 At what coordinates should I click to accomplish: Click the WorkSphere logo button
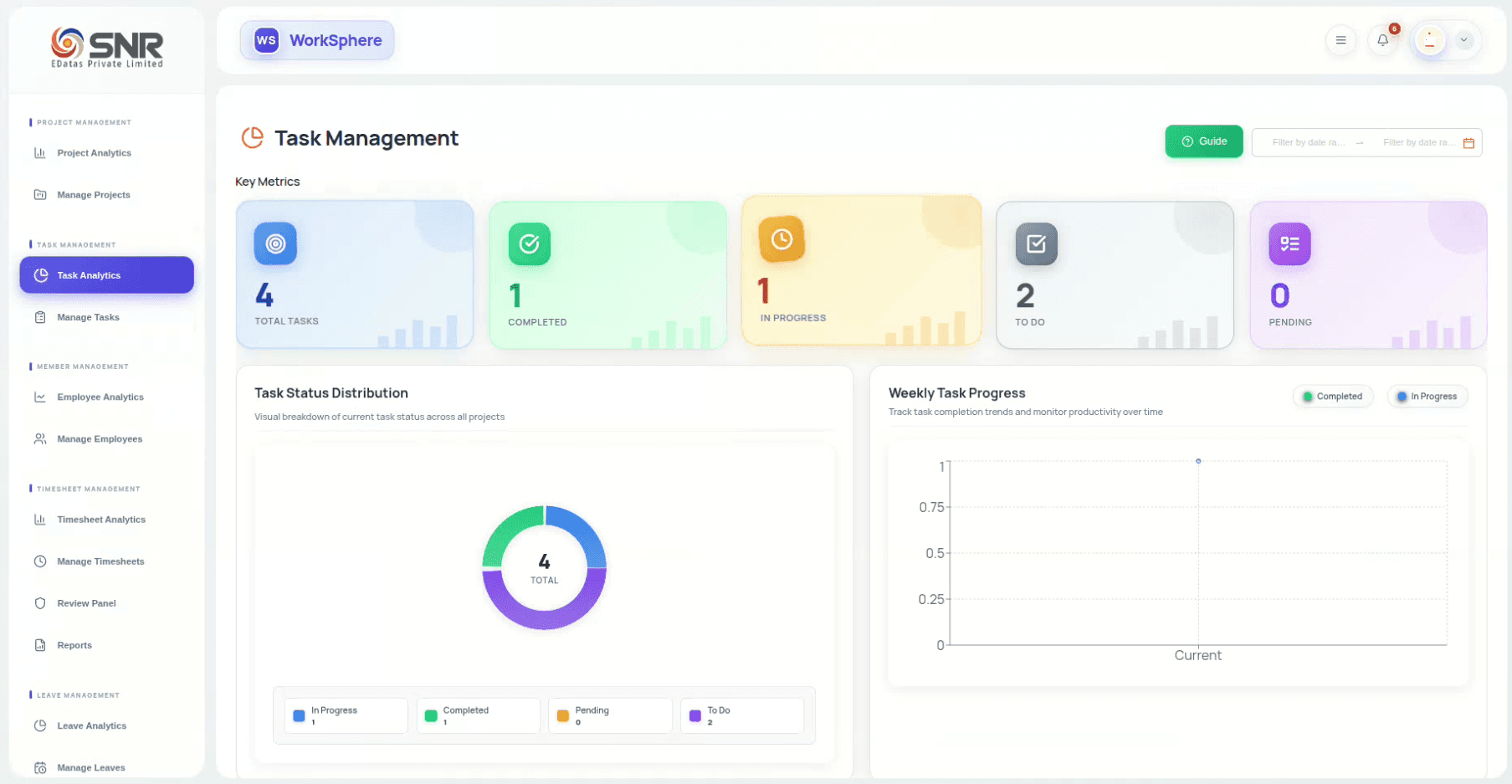(317, 40)
